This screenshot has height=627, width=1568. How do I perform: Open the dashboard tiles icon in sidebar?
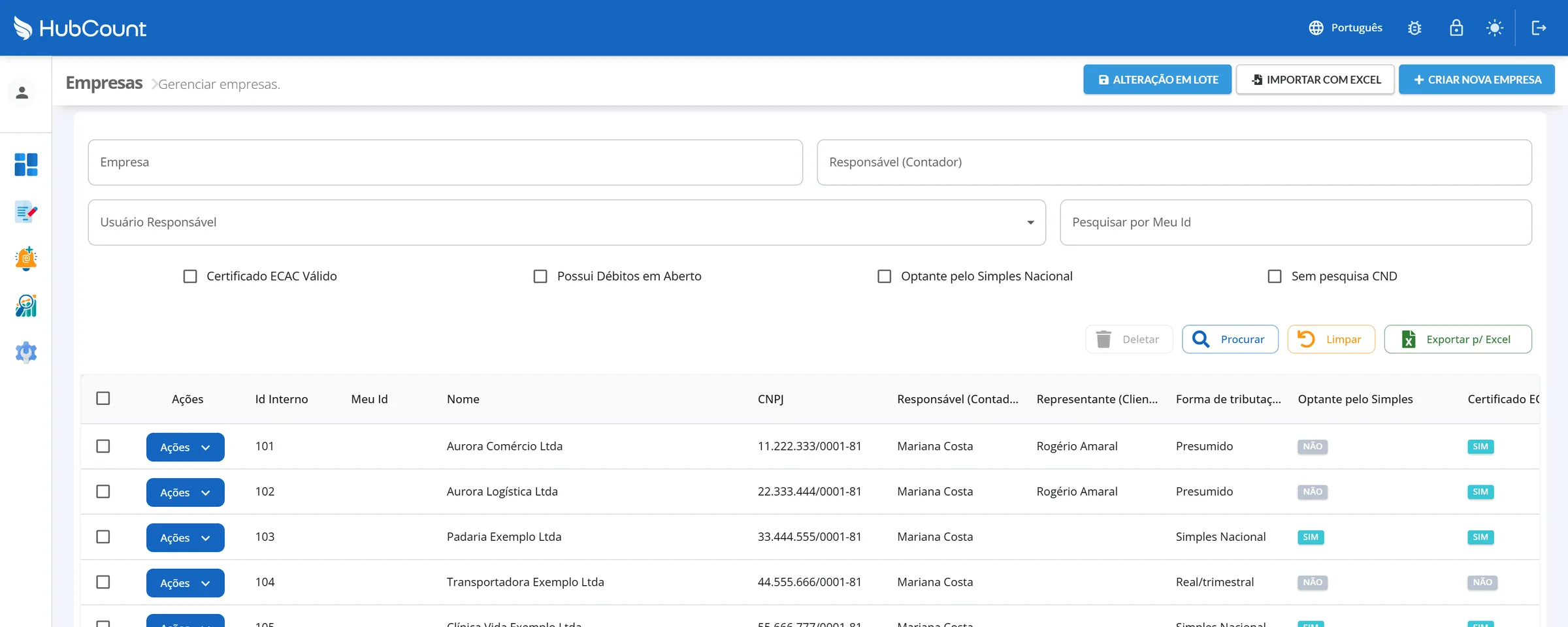click(x=26, y=165)
